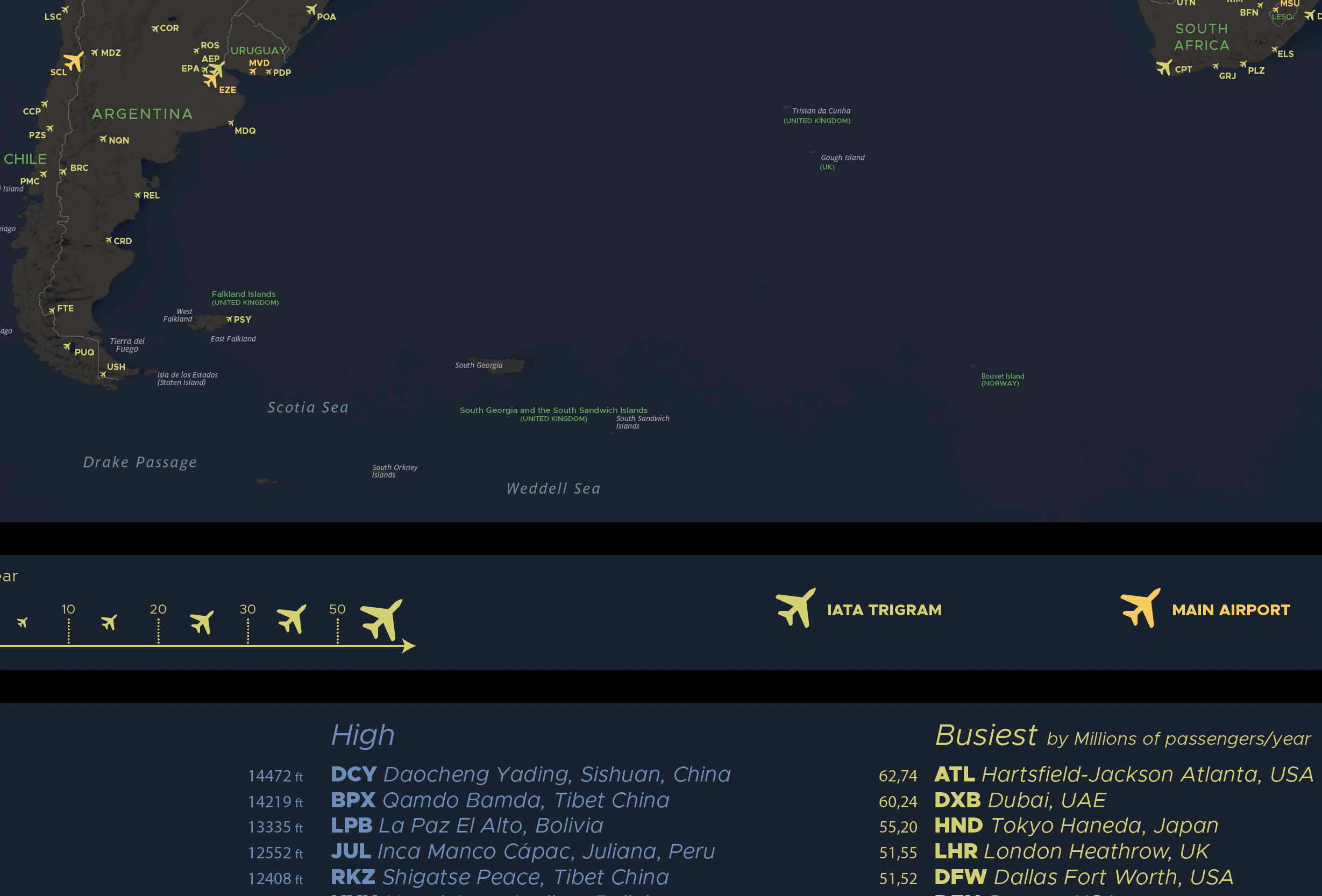Click the High list heading
1322x896 pixels.
point(363,735)
